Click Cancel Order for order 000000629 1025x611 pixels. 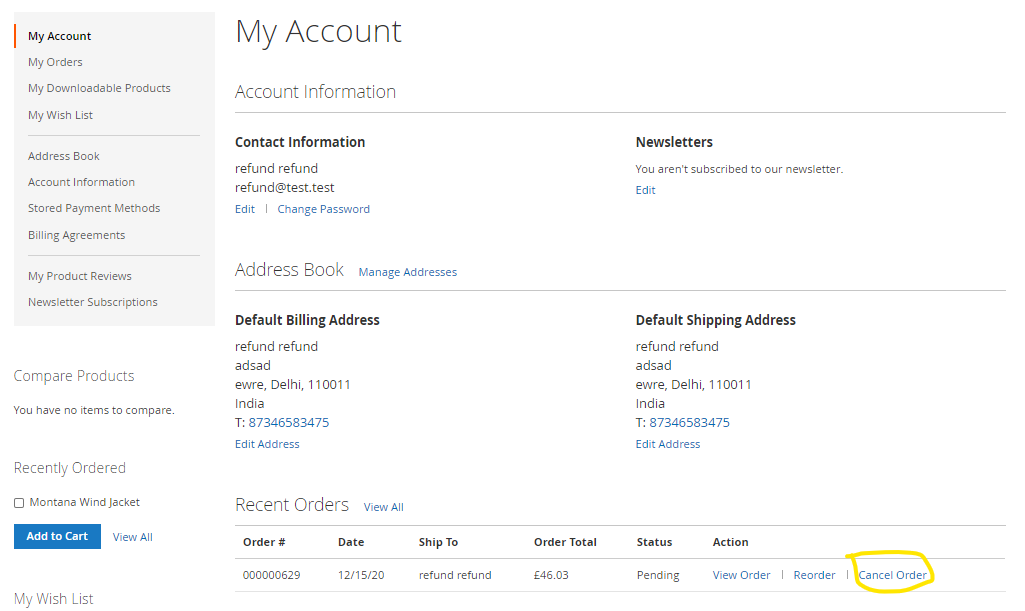pos(892,575)
